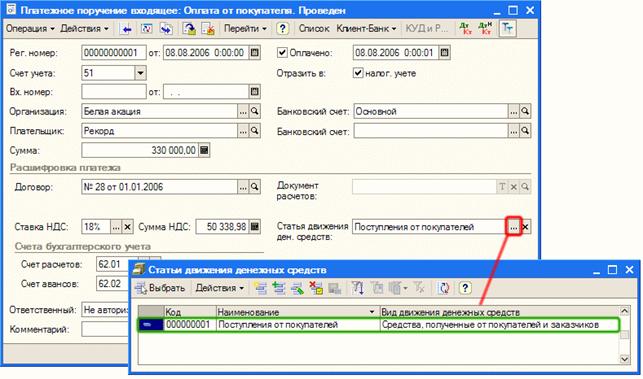Click the help question mark in main toolbar

pyautogui.click(x=283, y=29)
